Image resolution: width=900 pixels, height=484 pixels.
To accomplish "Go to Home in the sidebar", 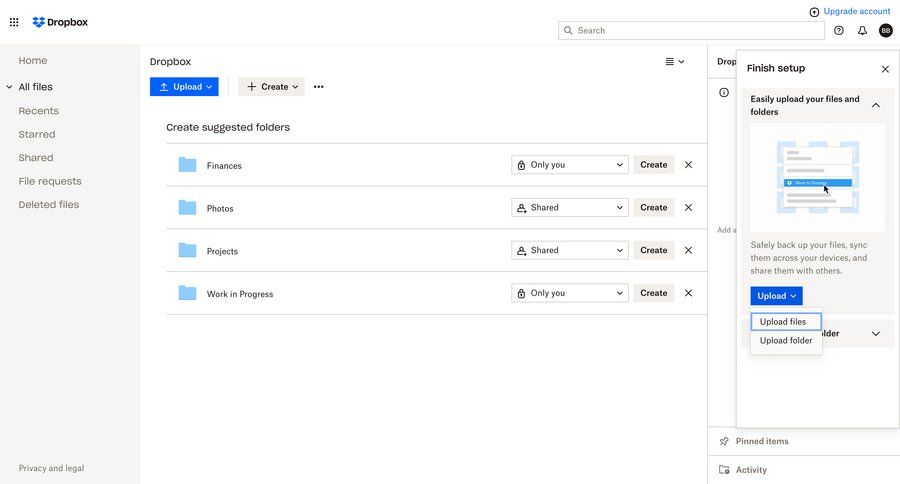I will pyautogui.click(x=33, y=60).
